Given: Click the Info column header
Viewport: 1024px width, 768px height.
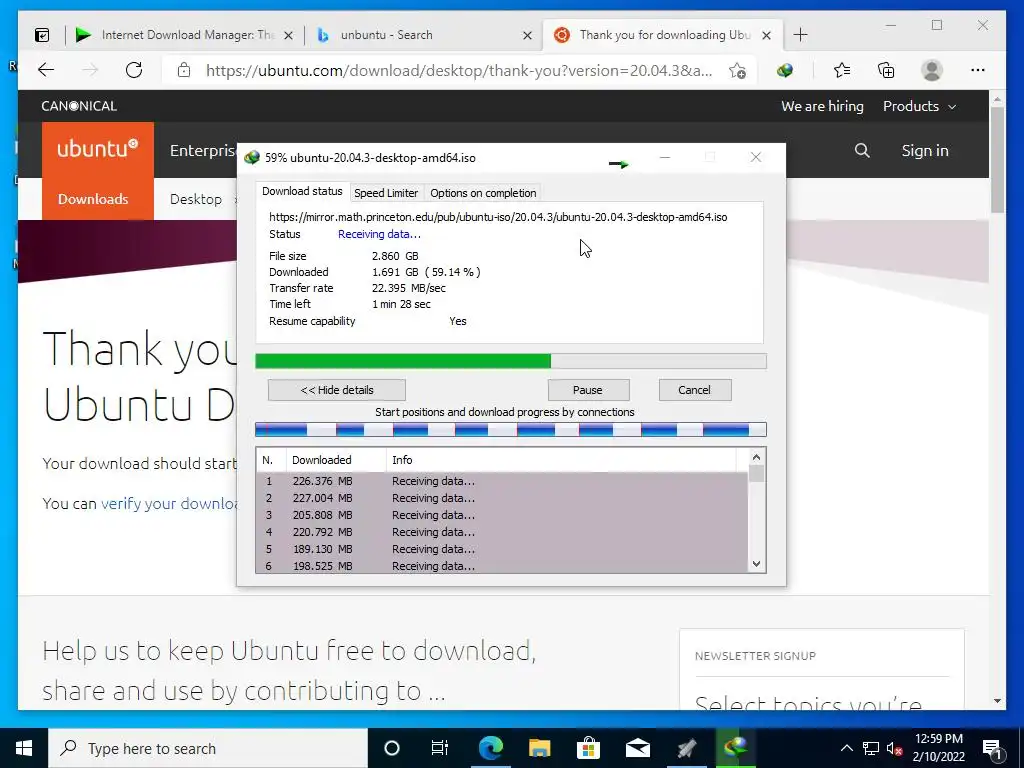Looking at the screenshot, I should pyautogui.click(x=562, y=460).
